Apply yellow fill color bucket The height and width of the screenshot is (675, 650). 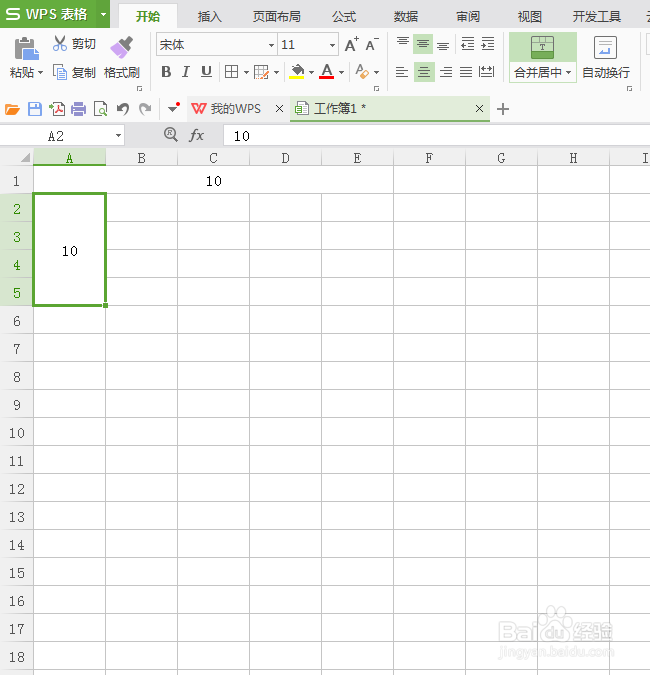pyautogui.click(x=297, y=72)
